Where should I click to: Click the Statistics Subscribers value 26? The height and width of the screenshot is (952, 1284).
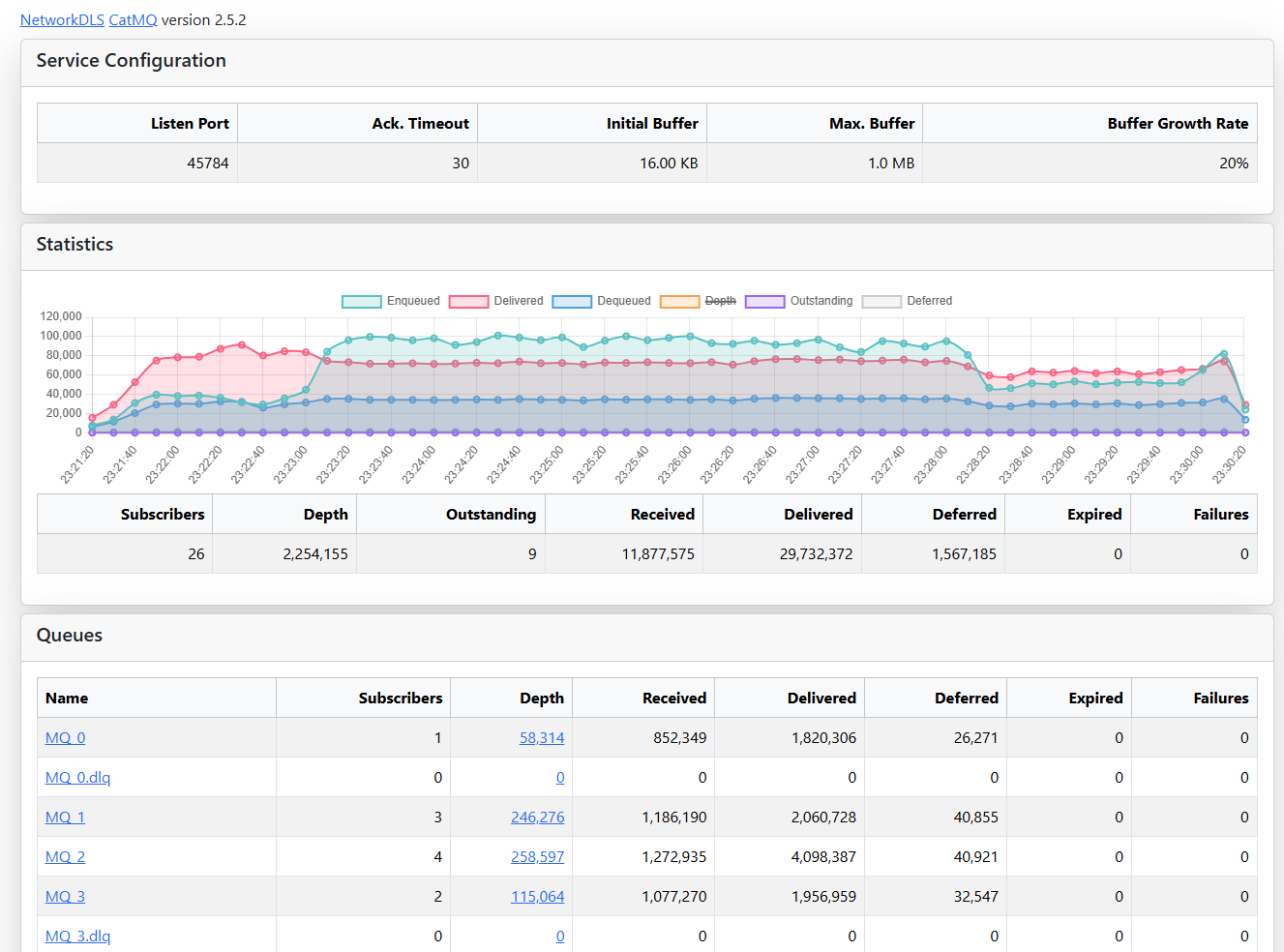pyautogui.click(x=196, y=554)
